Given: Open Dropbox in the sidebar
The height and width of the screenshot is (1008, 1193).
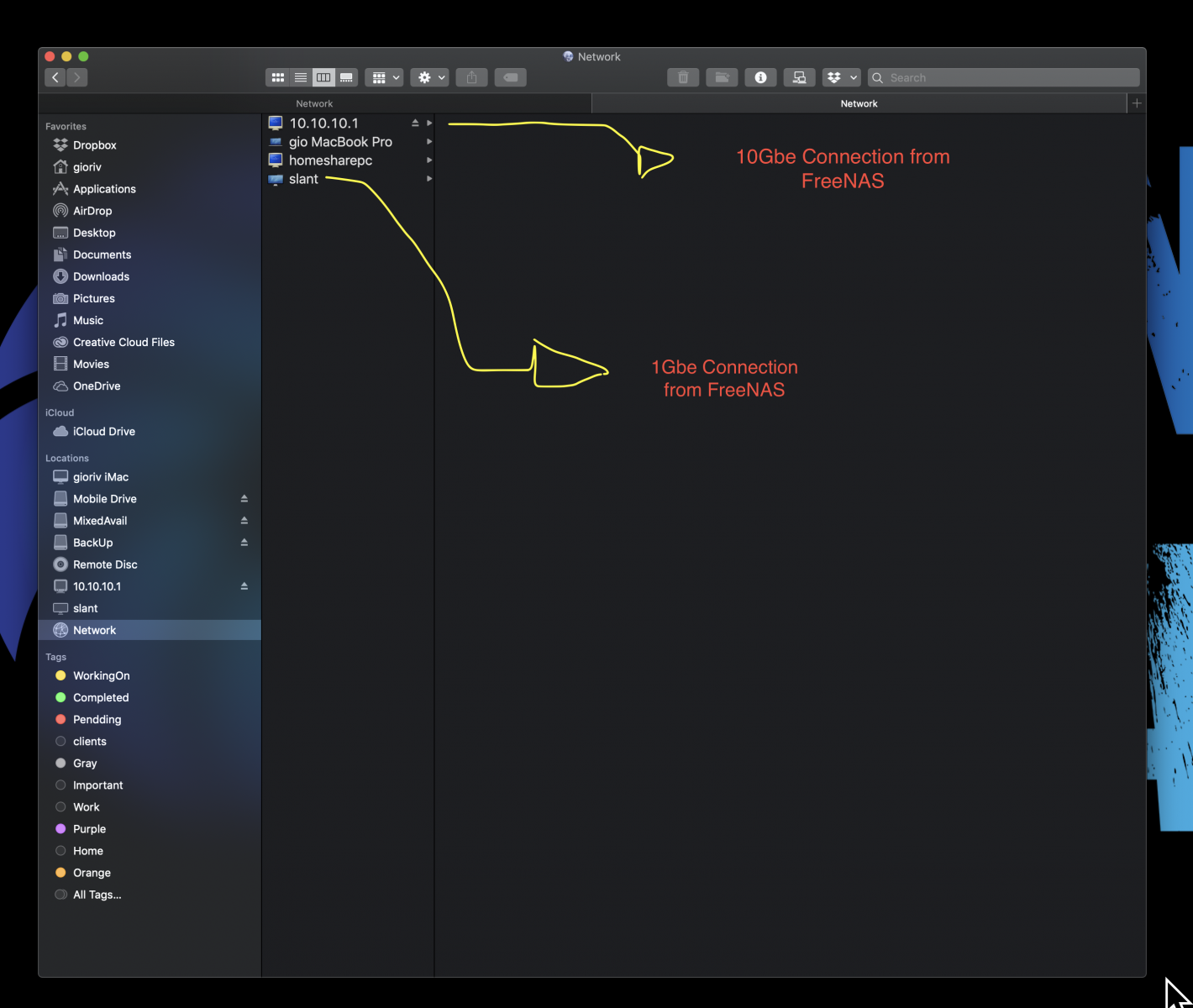Looking at the screenshot, I should [150, 145].
